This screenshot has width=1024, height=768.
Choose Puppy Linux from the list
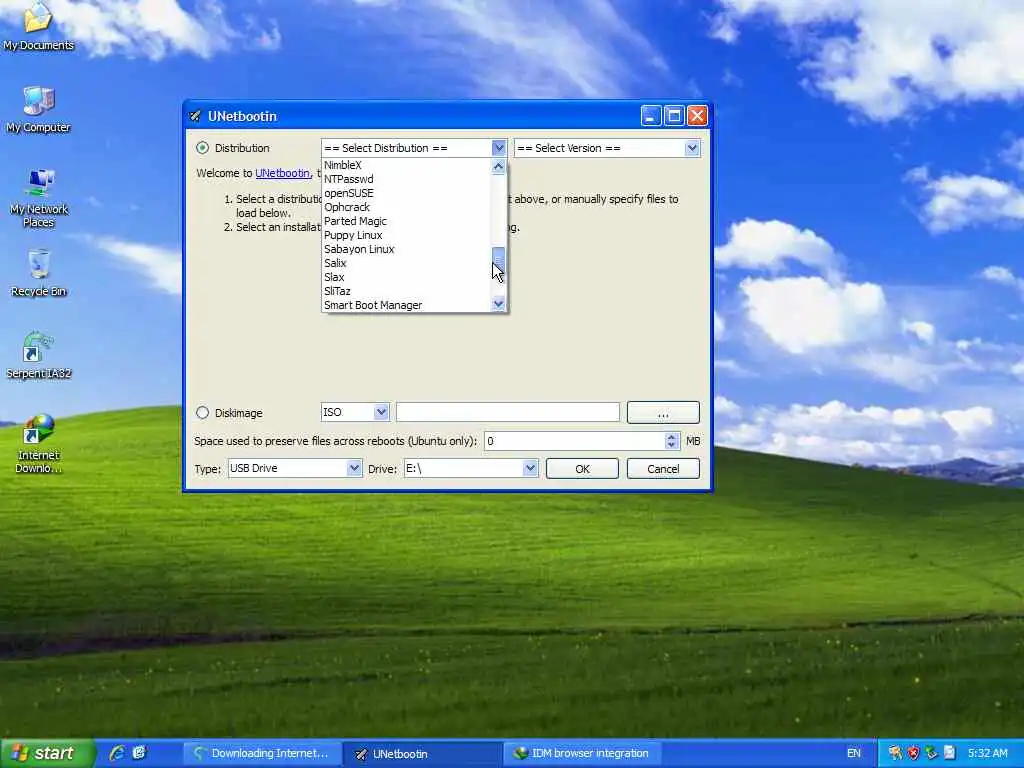click(x=407, y=235)
